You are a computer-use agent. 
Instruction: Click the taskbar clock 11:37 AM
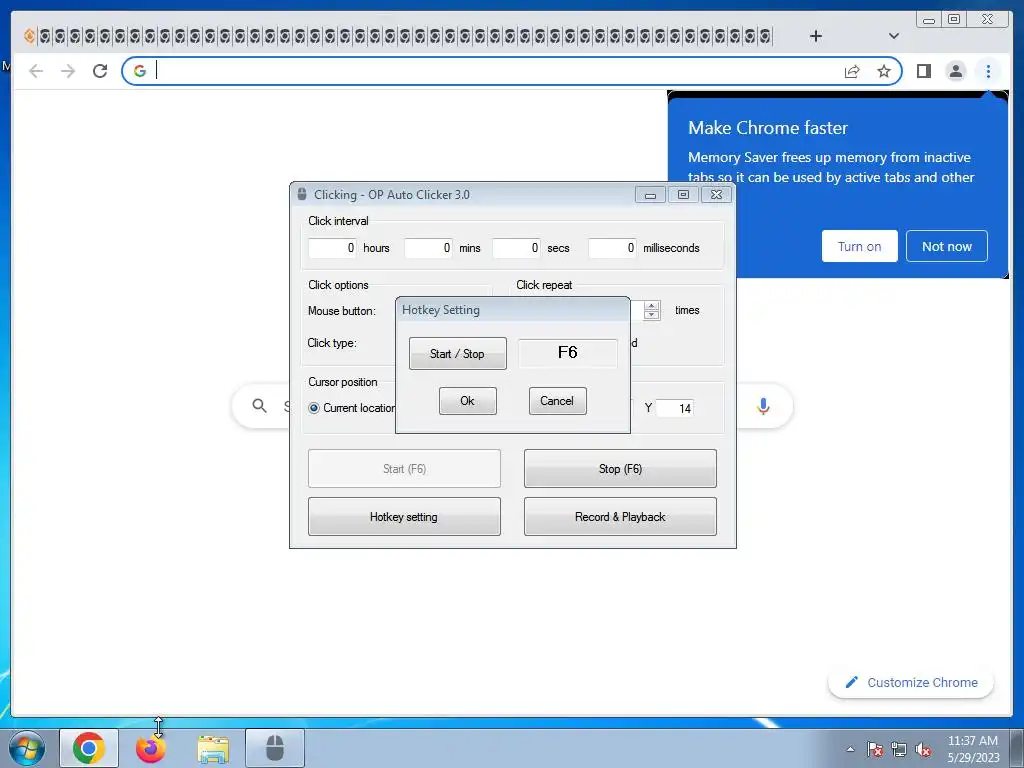pyautogui.click(x=972, y=741)
